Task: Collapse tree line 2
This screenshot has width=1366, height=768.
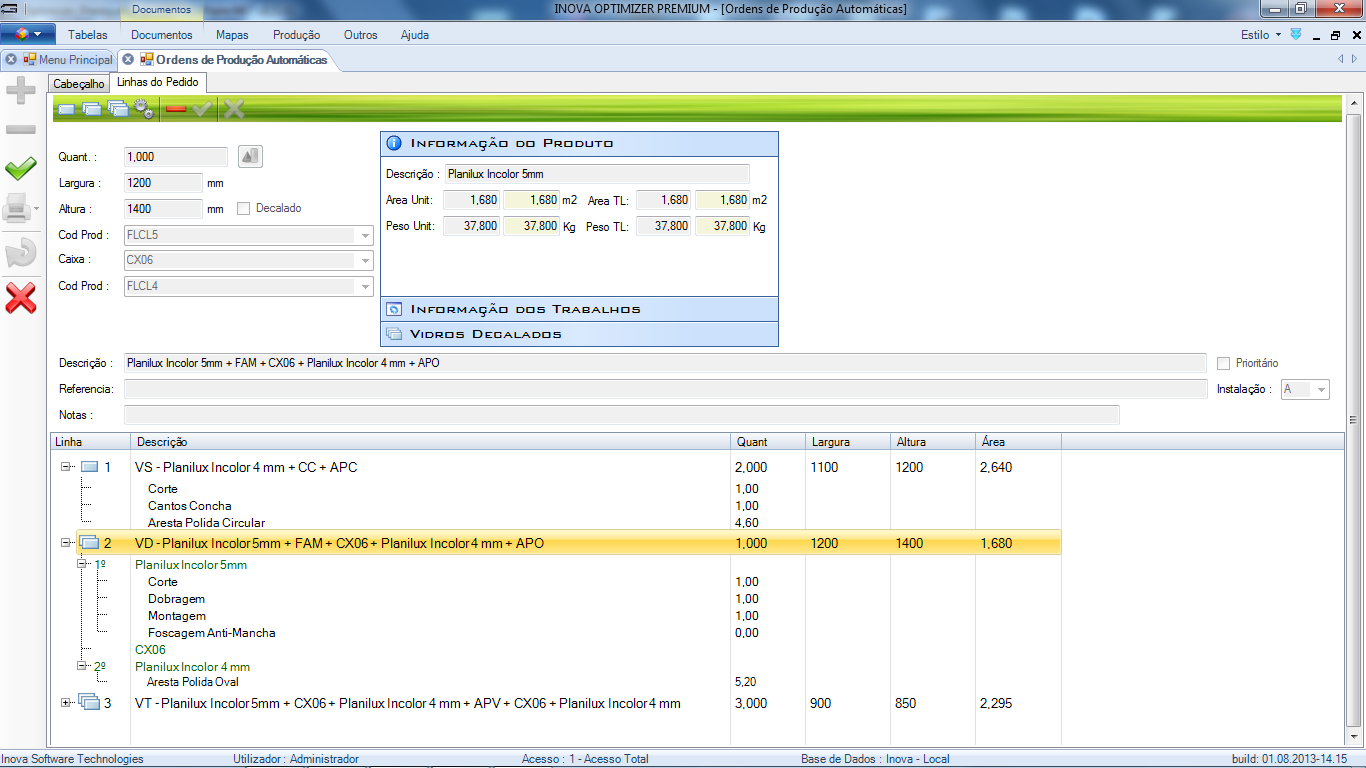Action: 66,543
